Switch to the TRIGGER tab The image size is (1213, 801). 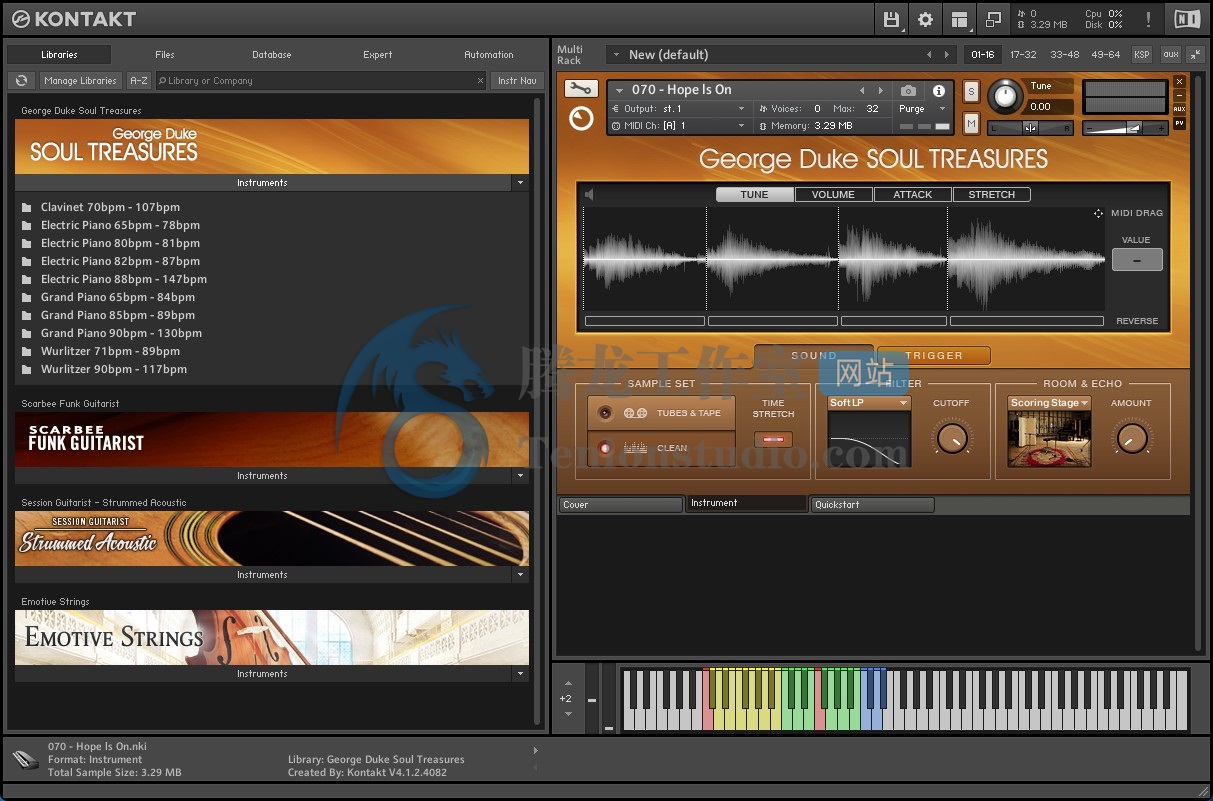pos(932,355)
